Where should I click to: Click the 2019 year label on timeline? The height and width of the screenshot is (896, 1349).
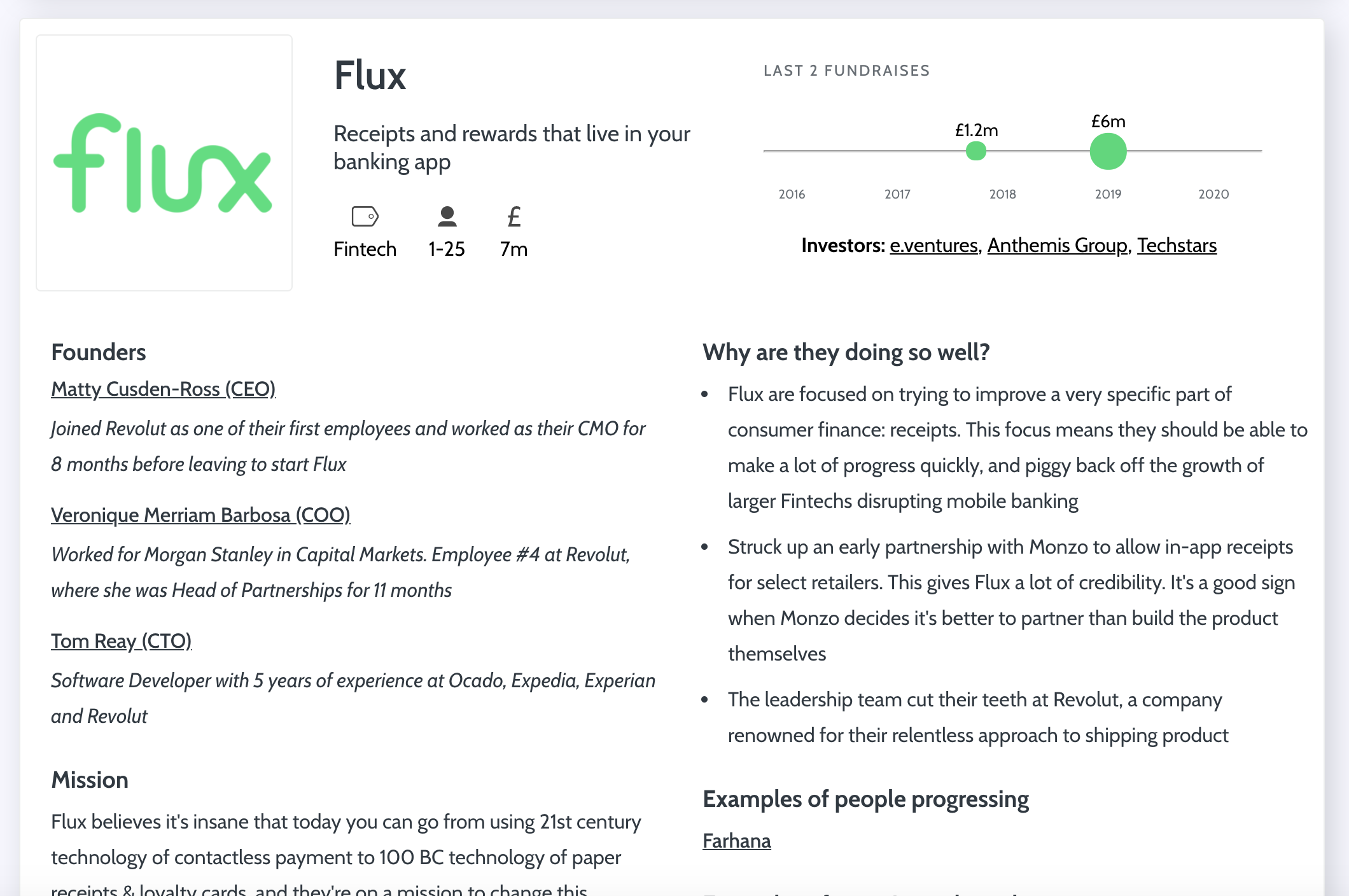1108,194
